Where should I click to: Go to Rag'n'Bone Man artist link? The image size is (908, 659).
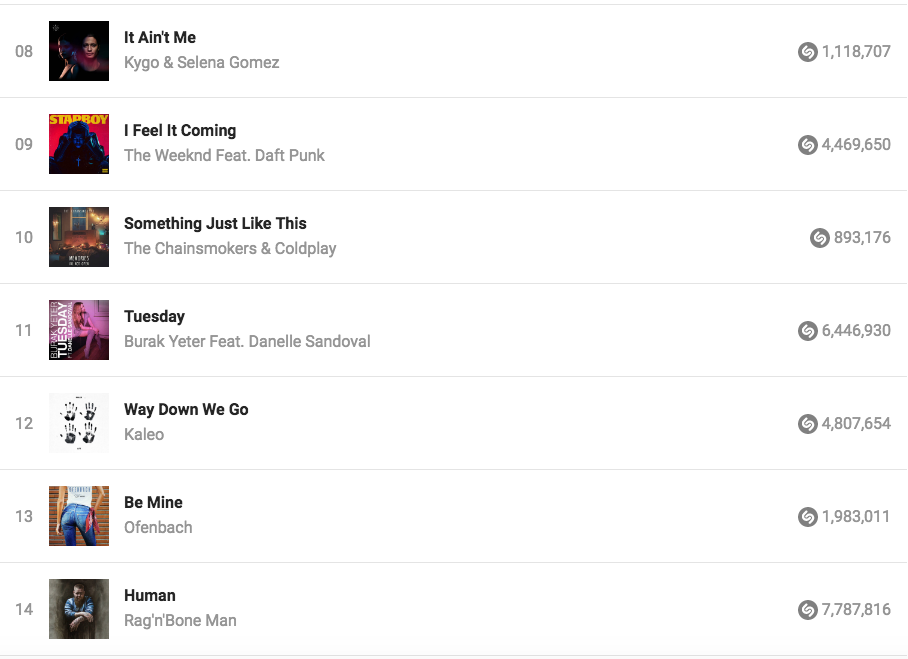pos(180,621)
